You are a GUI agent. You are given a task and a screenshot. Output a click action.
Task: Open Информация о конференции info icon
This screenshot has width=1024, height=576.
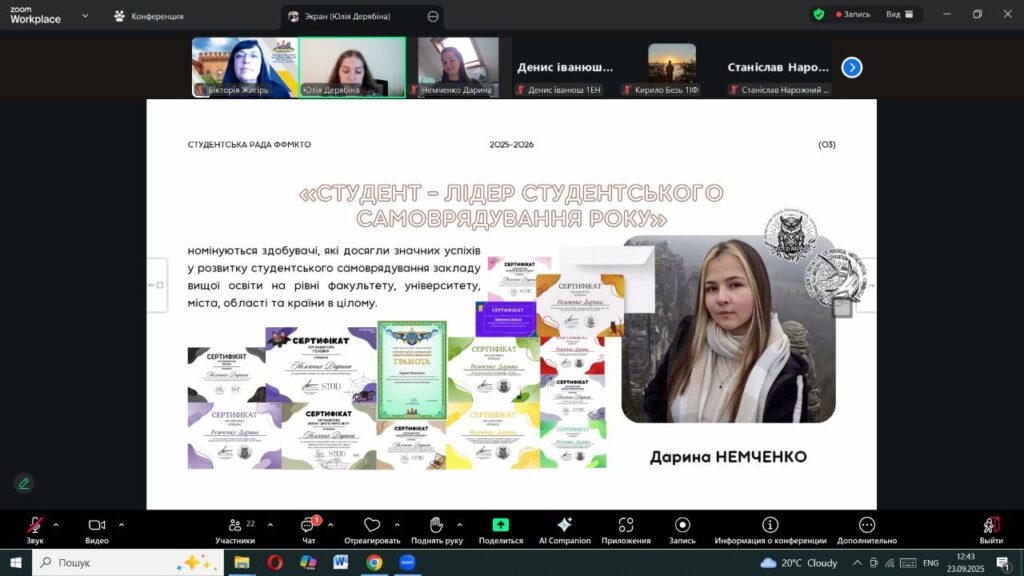(770, 525)
